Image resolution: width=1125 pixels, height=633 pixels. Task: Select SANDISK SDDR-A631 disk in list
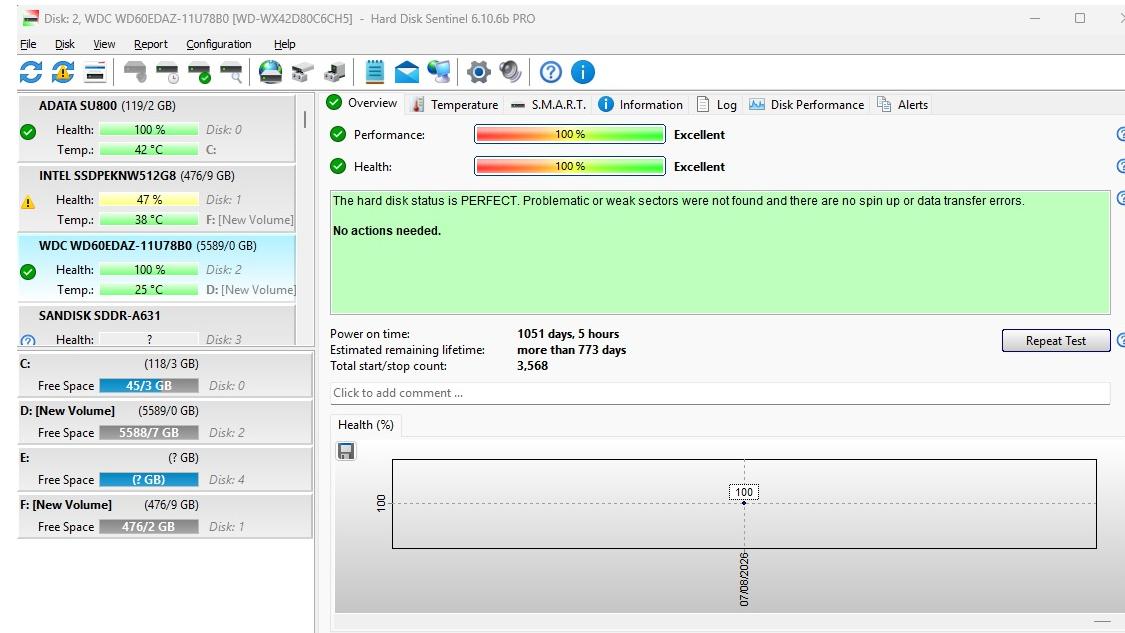pos(156,326)
